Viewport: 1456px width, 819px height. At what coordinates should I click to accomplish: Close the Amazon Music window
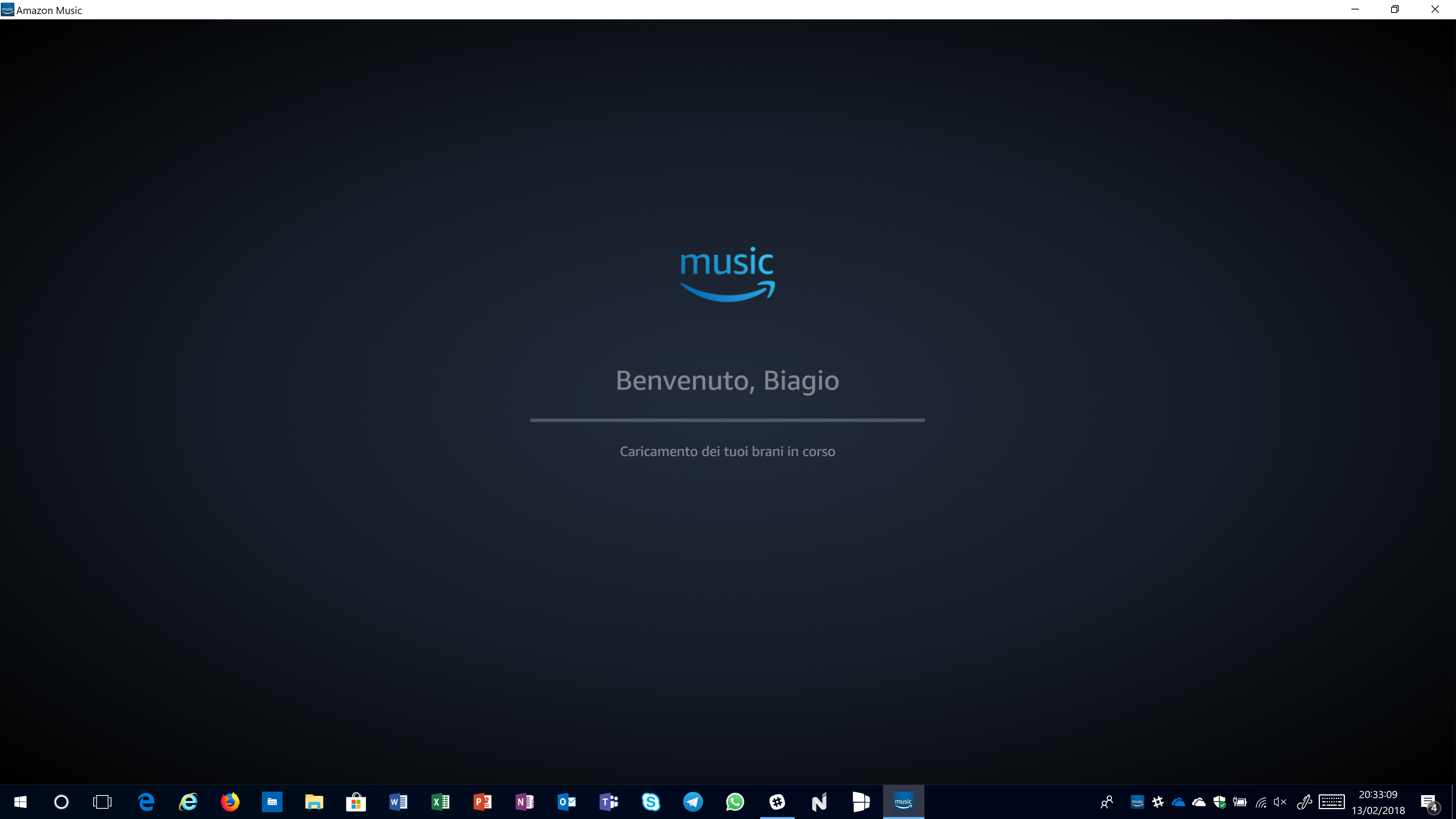coord(1435,9)
